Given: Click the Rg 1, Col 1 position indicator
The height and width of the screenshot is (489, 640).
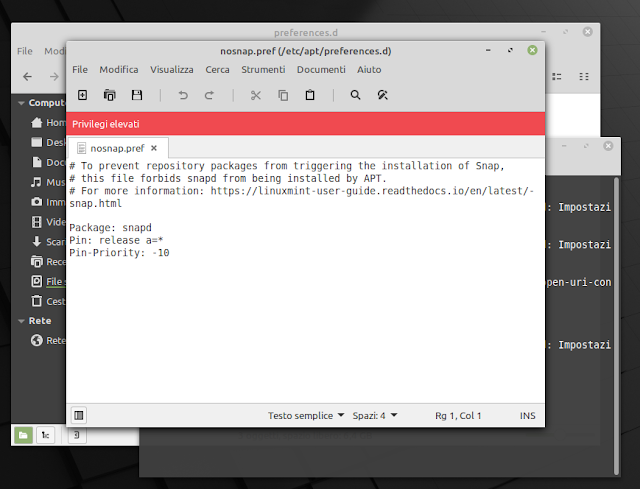Looking at the screenshot, I should pos(458,416).
